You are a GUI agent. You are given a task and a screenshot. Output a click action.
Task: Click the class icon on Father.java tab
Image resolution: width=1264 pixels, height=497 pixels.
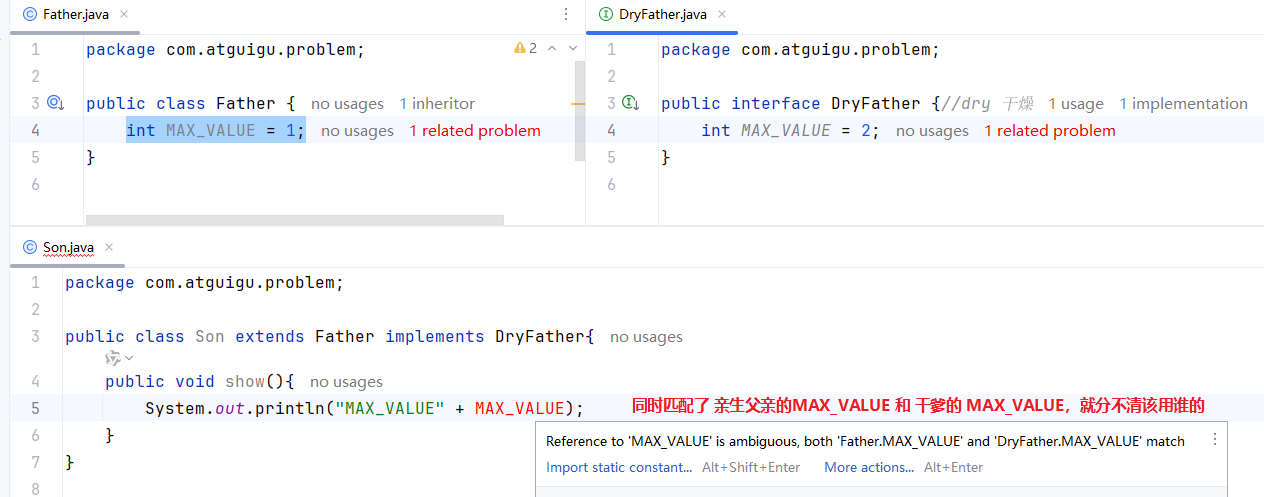coord(29,14)
